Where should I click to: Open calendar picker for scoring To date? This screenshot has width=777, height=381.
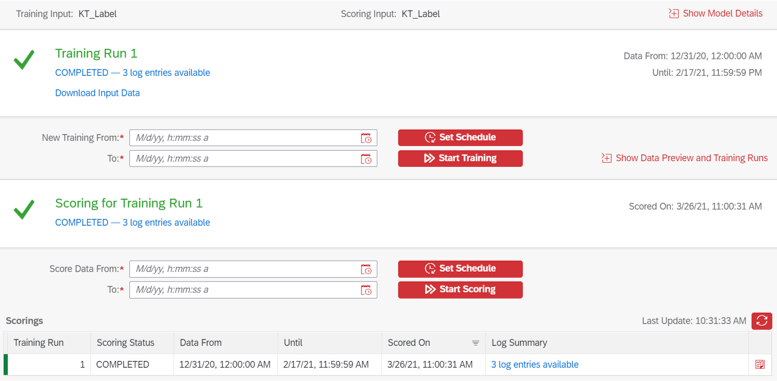[366, 290]
